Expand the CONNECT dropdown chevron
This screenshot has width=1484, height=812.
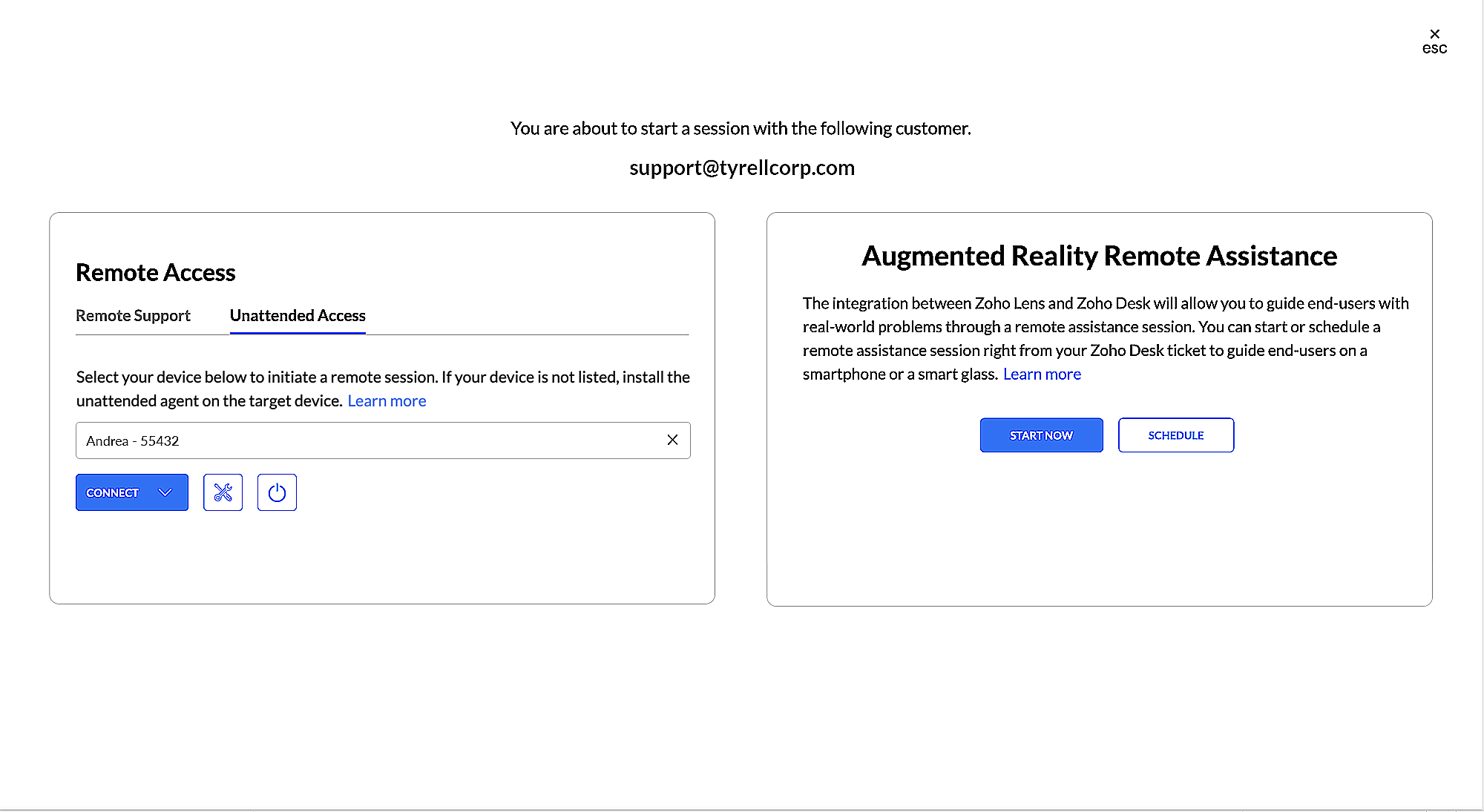pyautogui.click(x=165, y=492)
